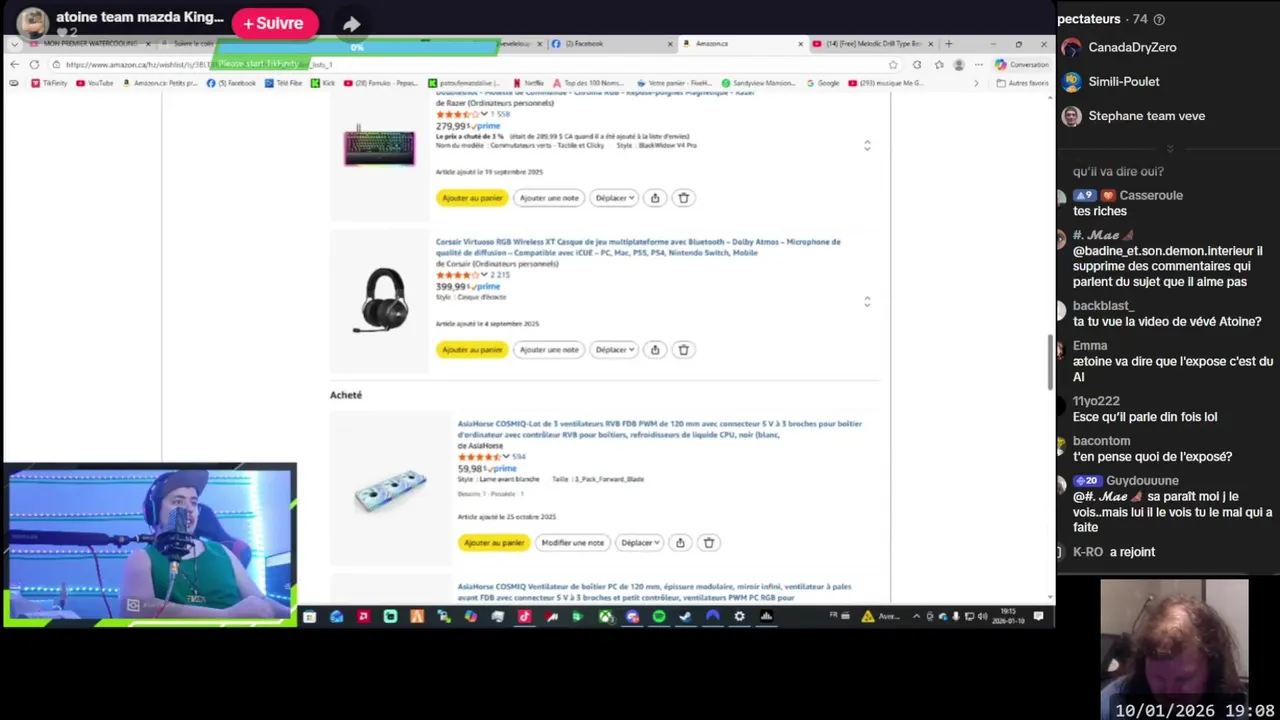Screen dimensions: 1280x720
Task: Open the streamer's profile avatar
Action: tap(32, 22)
